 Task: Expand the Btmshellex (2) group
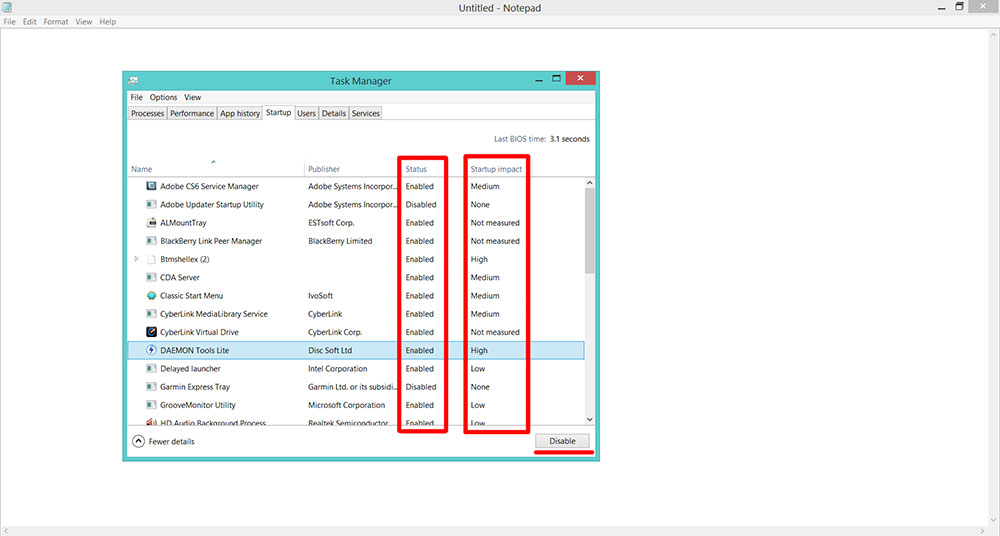(136, 259)
